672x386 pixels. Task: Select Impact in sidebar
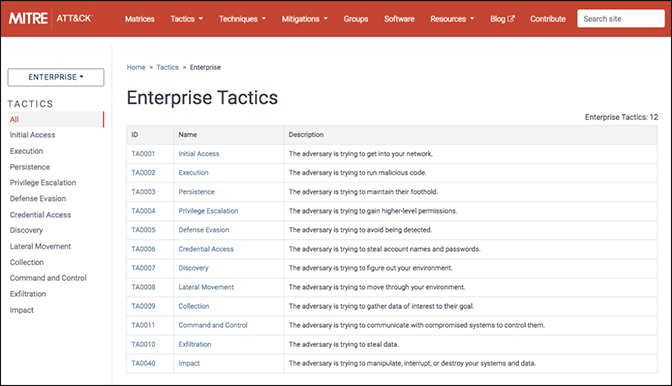22,310
